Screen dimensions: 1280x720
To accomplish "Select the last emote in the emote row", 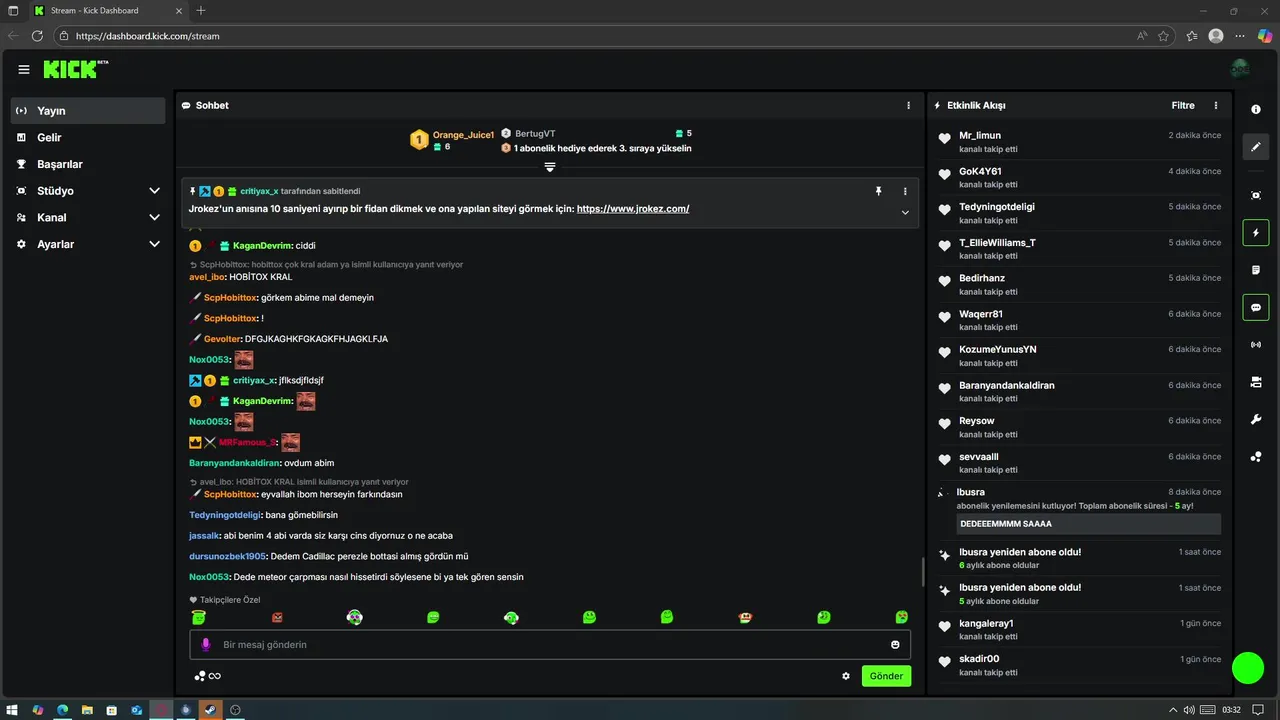I will pyautogui.click(x=901, y=617).
